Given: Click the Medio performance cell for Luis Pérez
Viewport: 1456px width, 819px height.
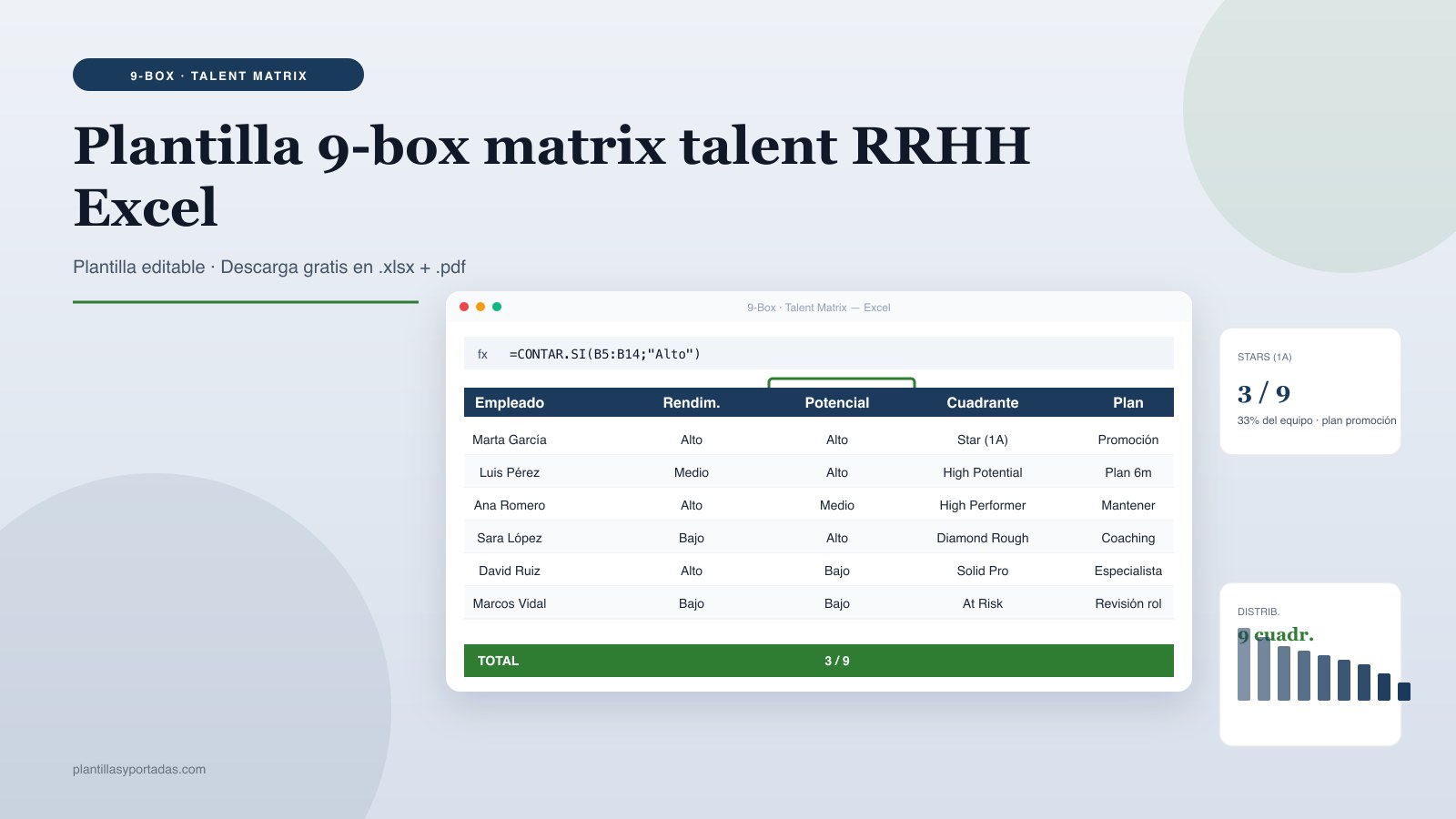Looking at the screenshot, I should tap(692, 472).
